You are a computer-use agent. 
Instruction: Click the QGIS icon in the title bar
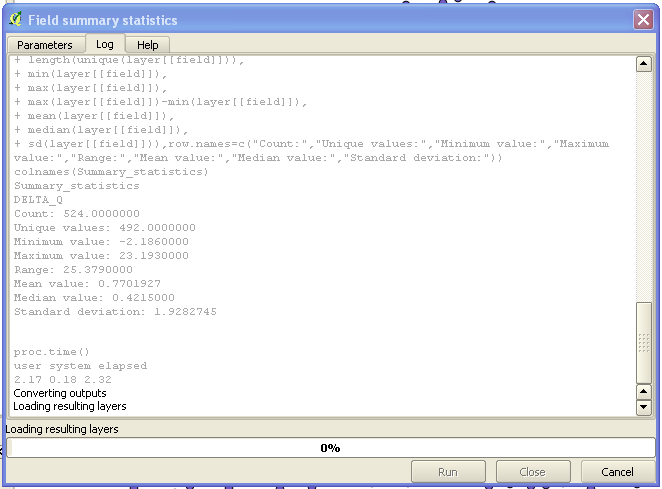(x=15, y=19)
